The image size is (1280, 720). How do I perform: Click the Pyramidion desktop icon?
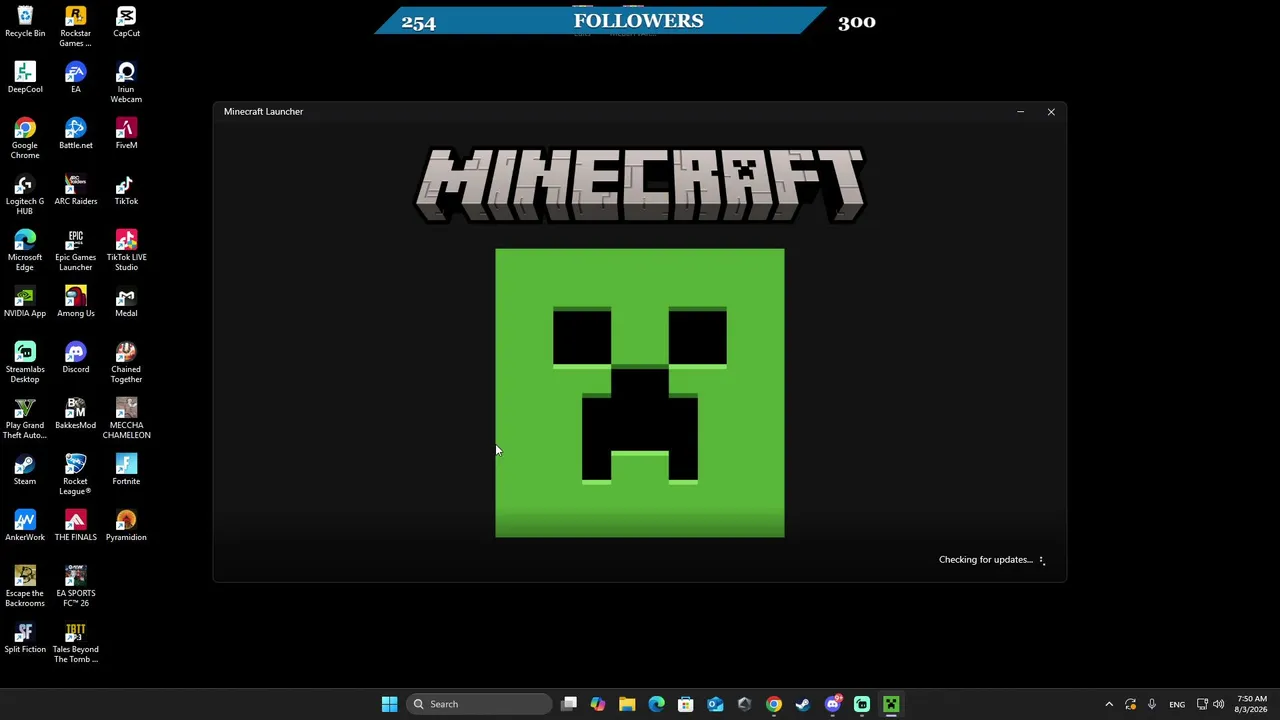click(x=126, y=526)
